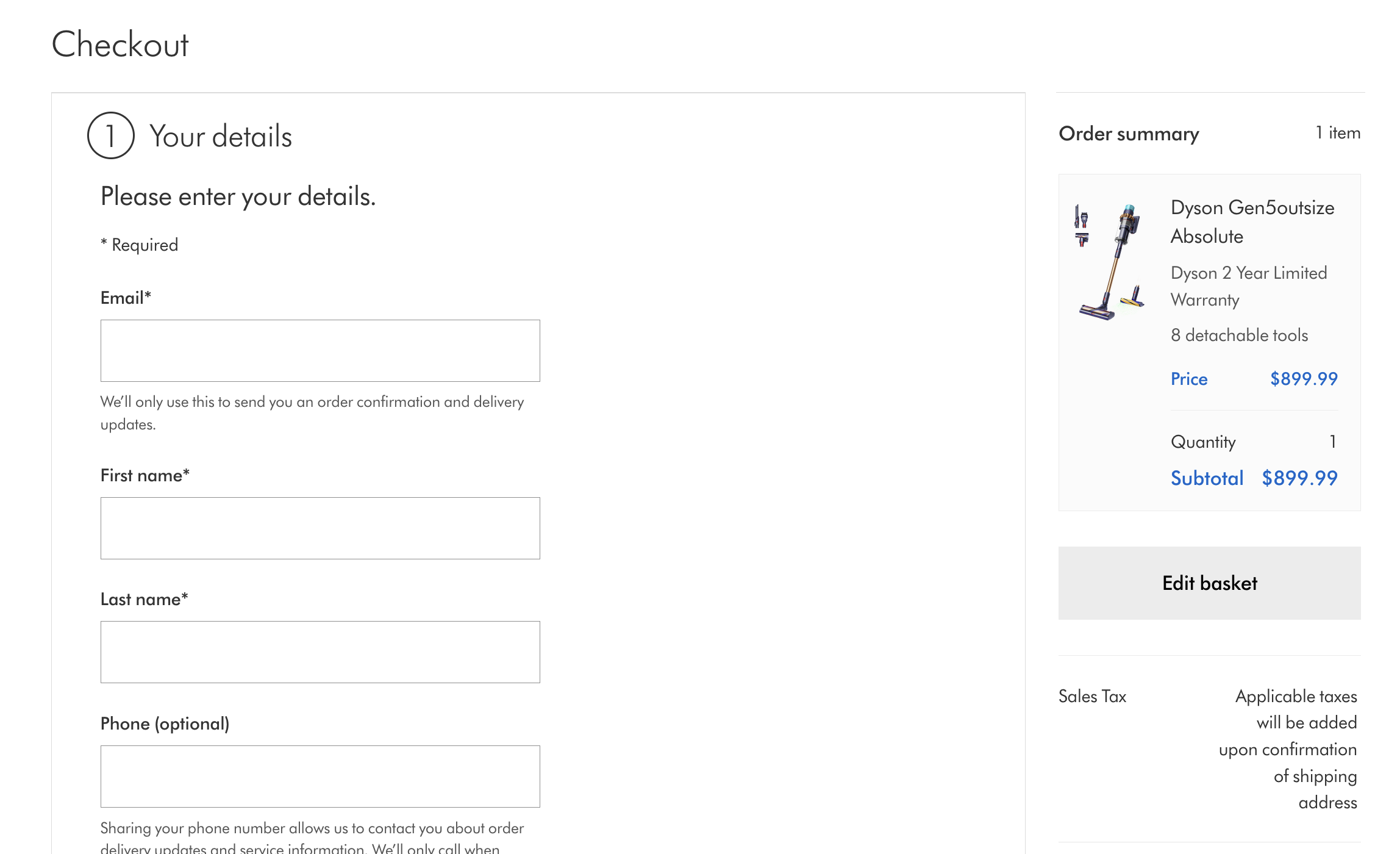Focus the Email input field
Screen dimensions: 1400x854
(320, 351)
